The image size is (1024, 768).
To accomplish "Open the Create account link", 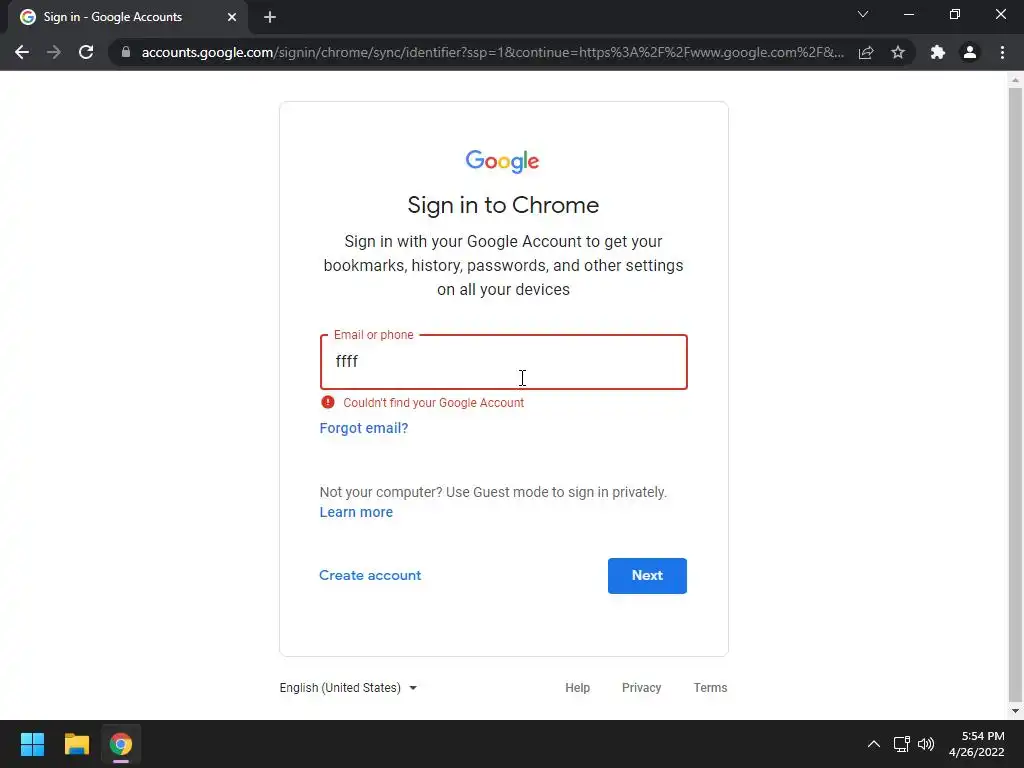I will click(x=370, y=575).
